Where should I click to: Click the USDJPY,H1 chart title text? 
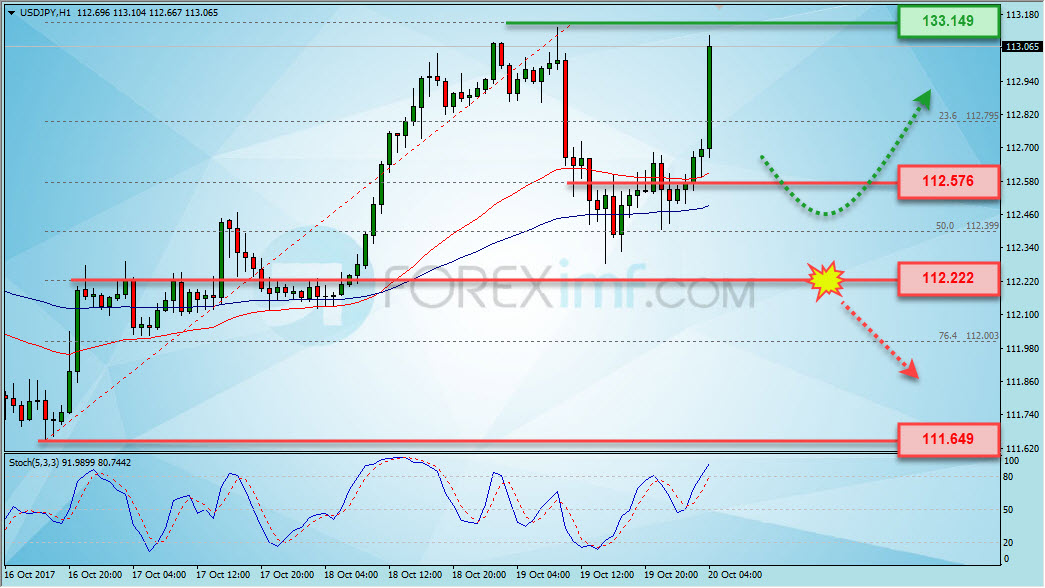(x=45, y=13)
